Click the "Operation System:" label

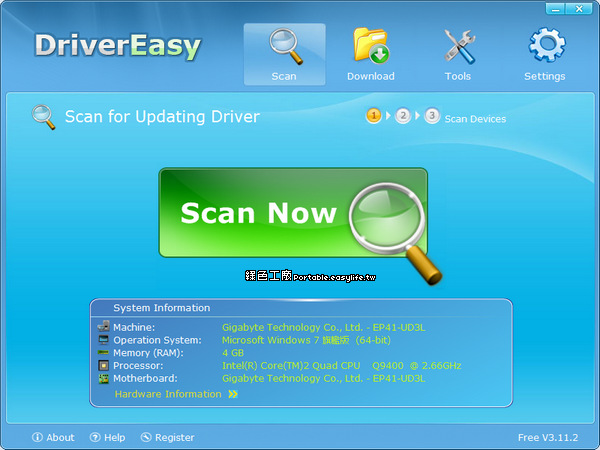point(157,340)
